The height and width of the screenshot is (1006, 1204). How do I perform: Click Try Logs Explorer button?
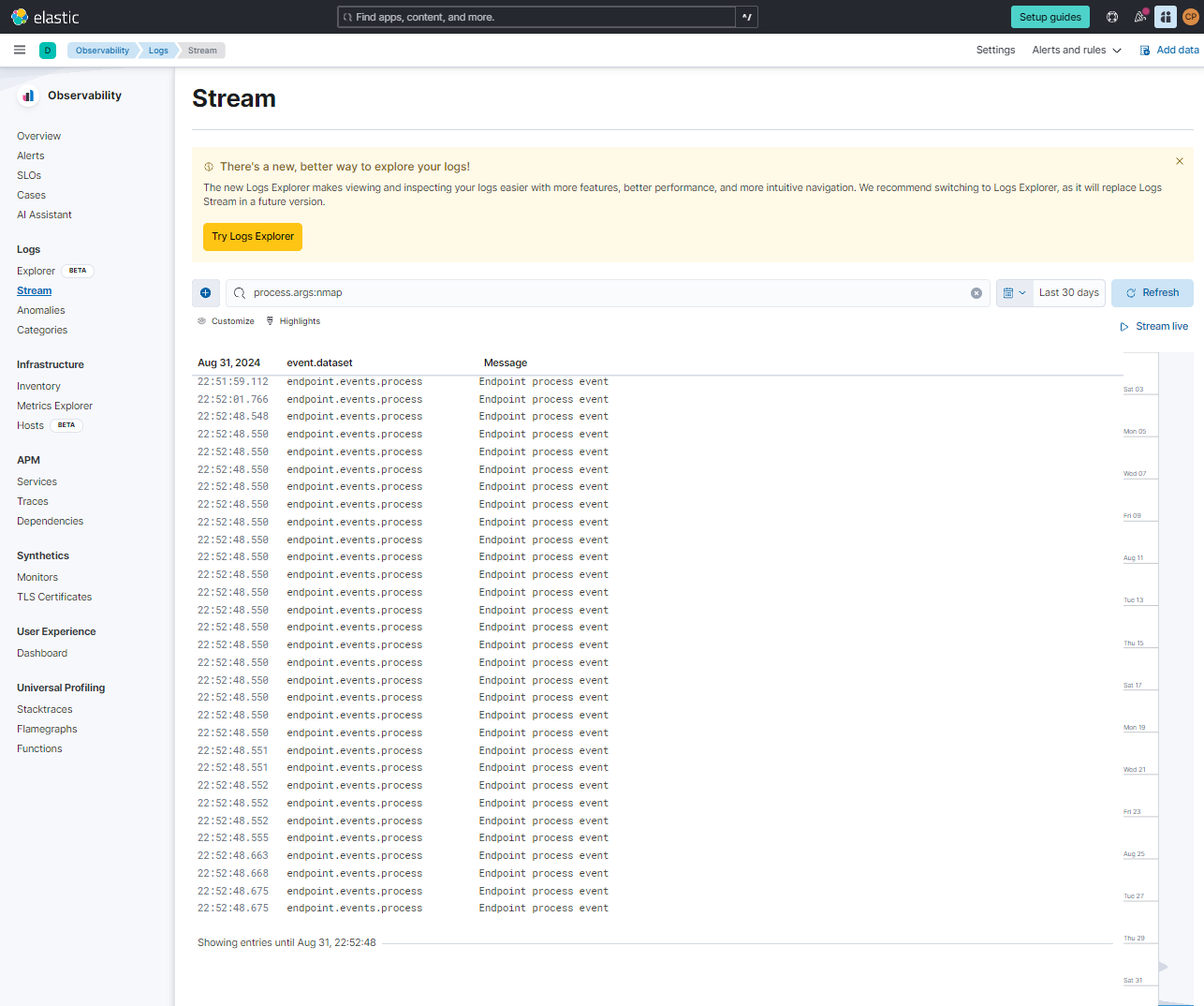click(x=253, y=237)
